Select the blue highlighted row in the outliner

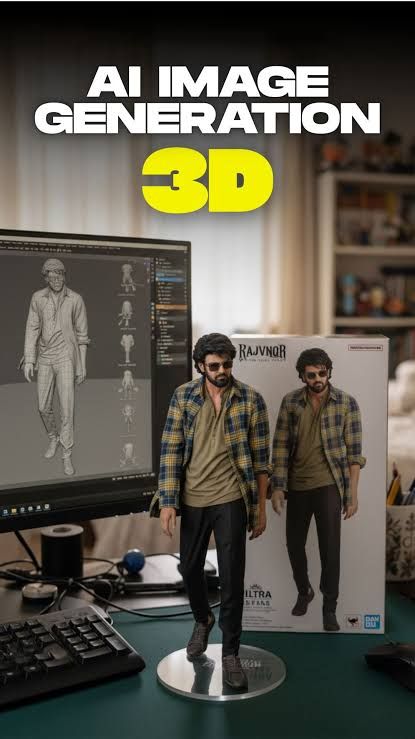[x=171, y=279]
